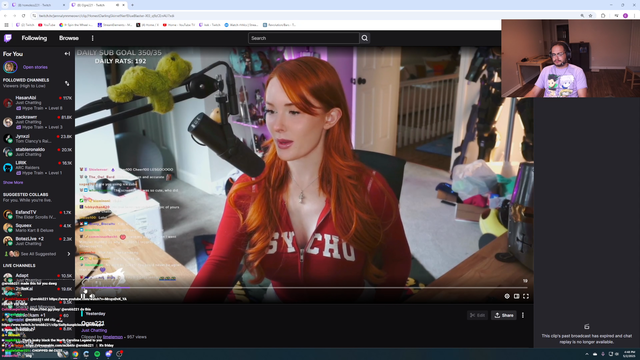This screenshot has height=360, width=640.
Task: Open the Browse page
Action: [69, 38]
